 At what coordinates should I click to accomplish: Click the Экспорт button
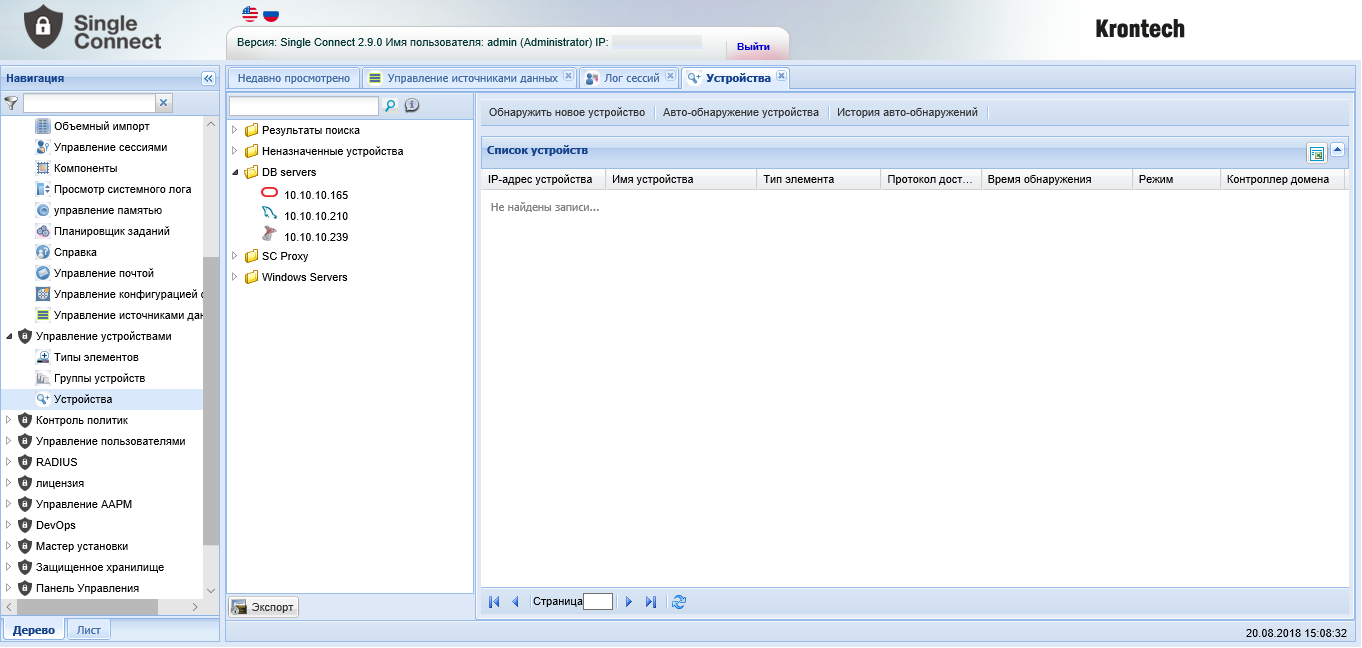click(x=263, y=607)
